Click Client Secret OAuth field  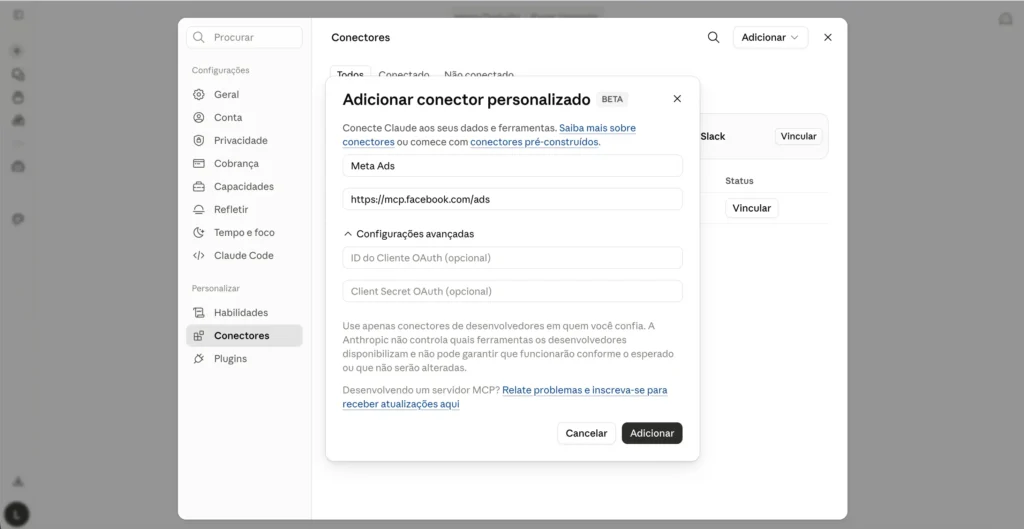pos(513,291)
